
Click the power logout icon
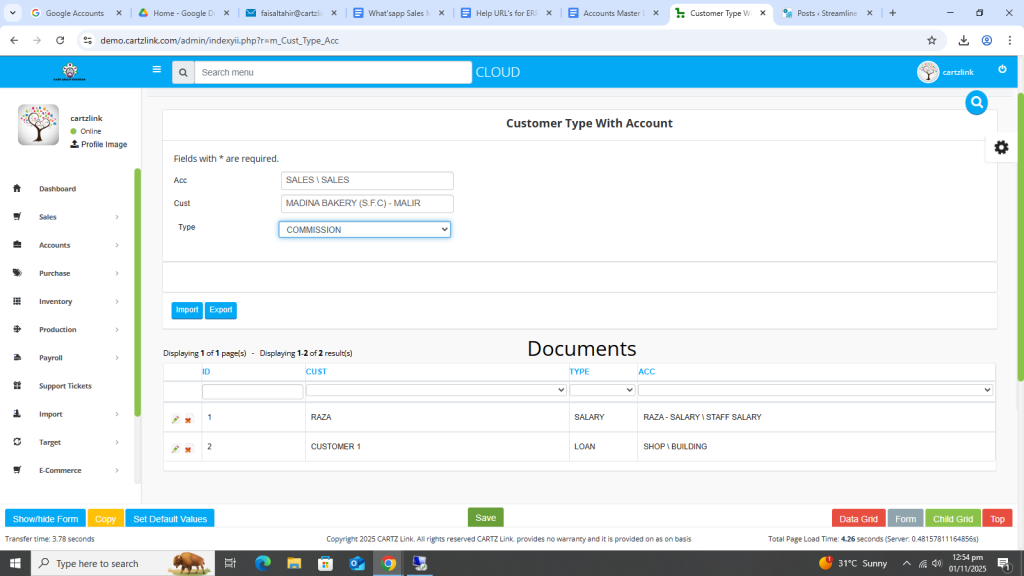pos(1002,70)
